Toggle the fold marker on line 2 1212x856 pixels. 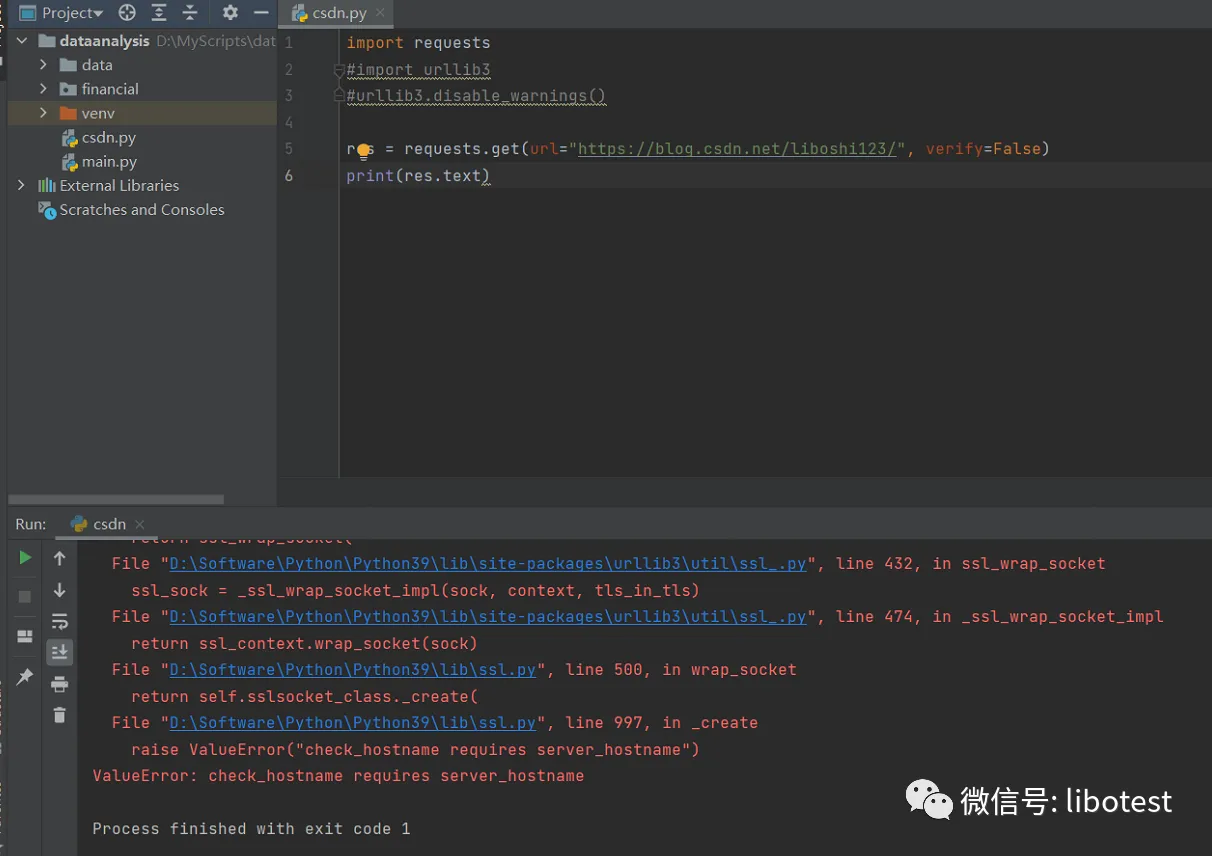[x=339, y=70]
